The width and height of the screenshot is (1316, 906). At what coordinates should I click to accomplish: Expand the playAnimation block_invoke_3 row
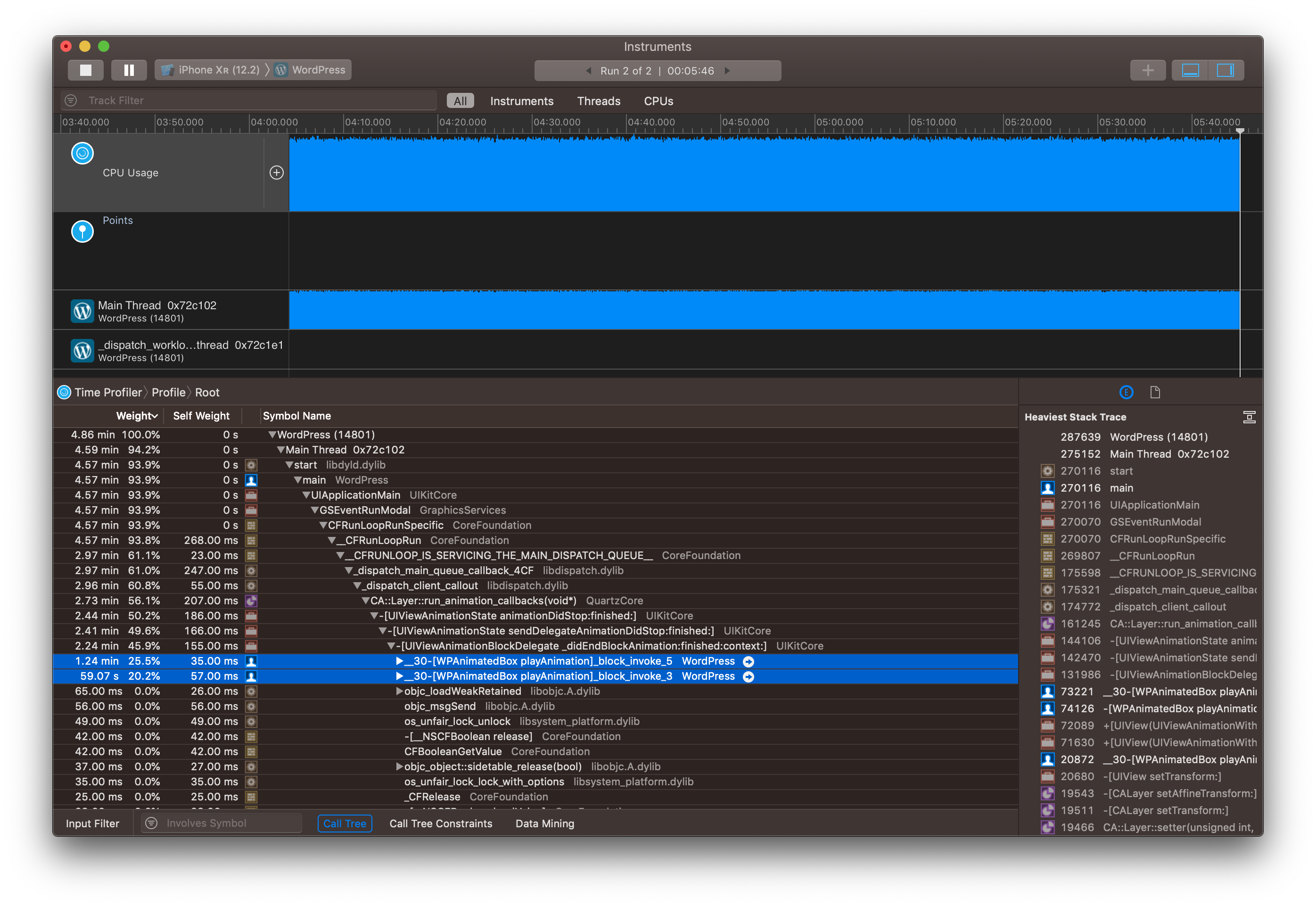(400, 676)
